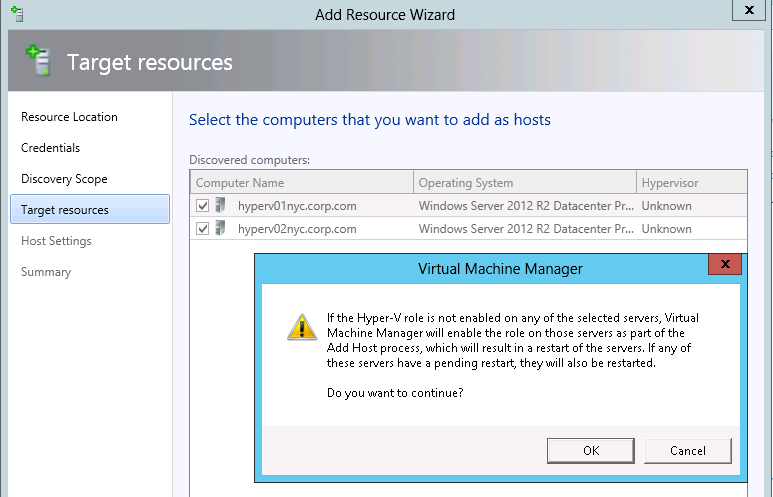
Task: Select the Target resources step
Action: (x=90, y=210)
